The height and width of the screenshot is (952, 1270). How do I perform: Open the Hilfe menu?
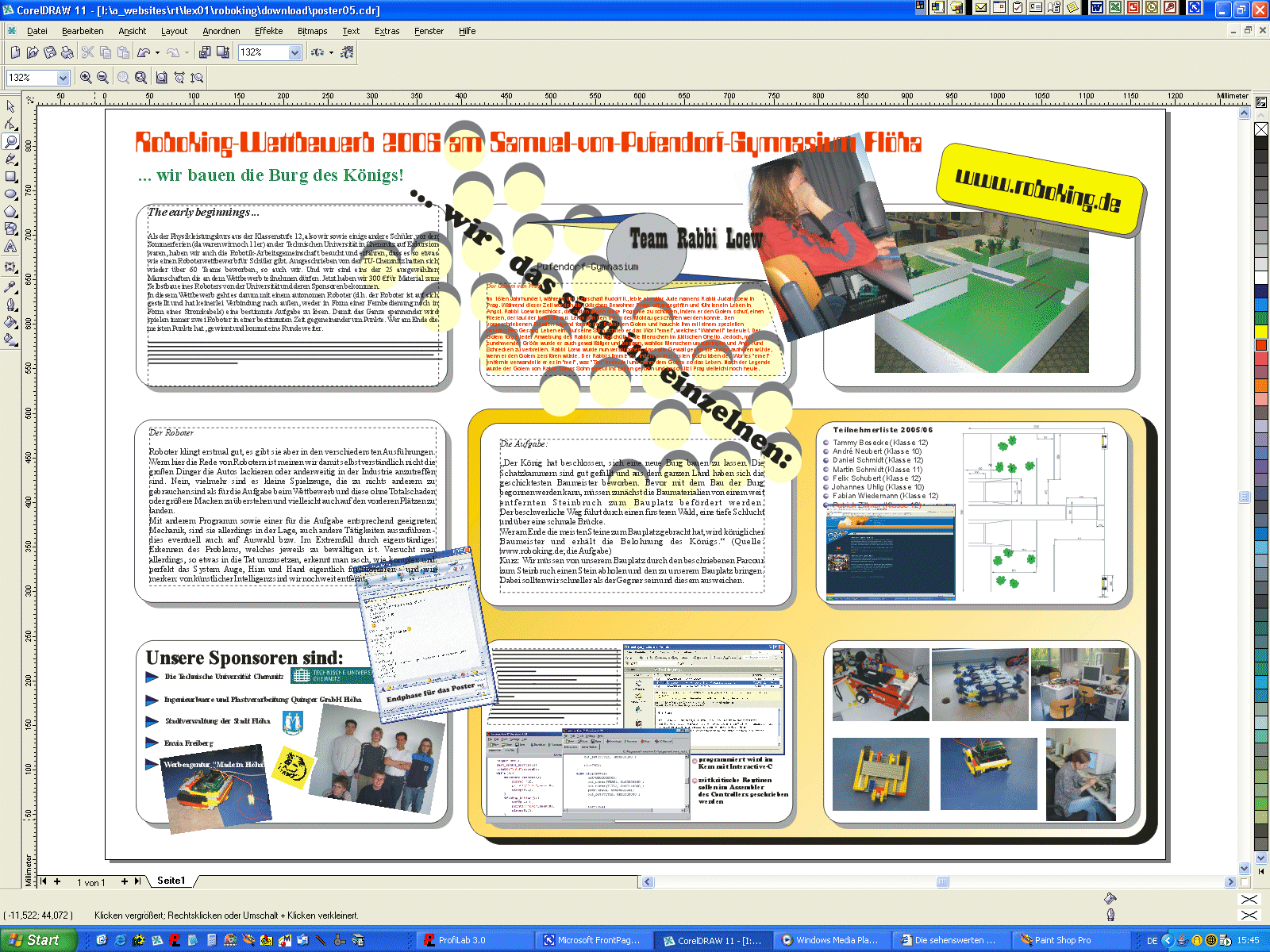468,31
